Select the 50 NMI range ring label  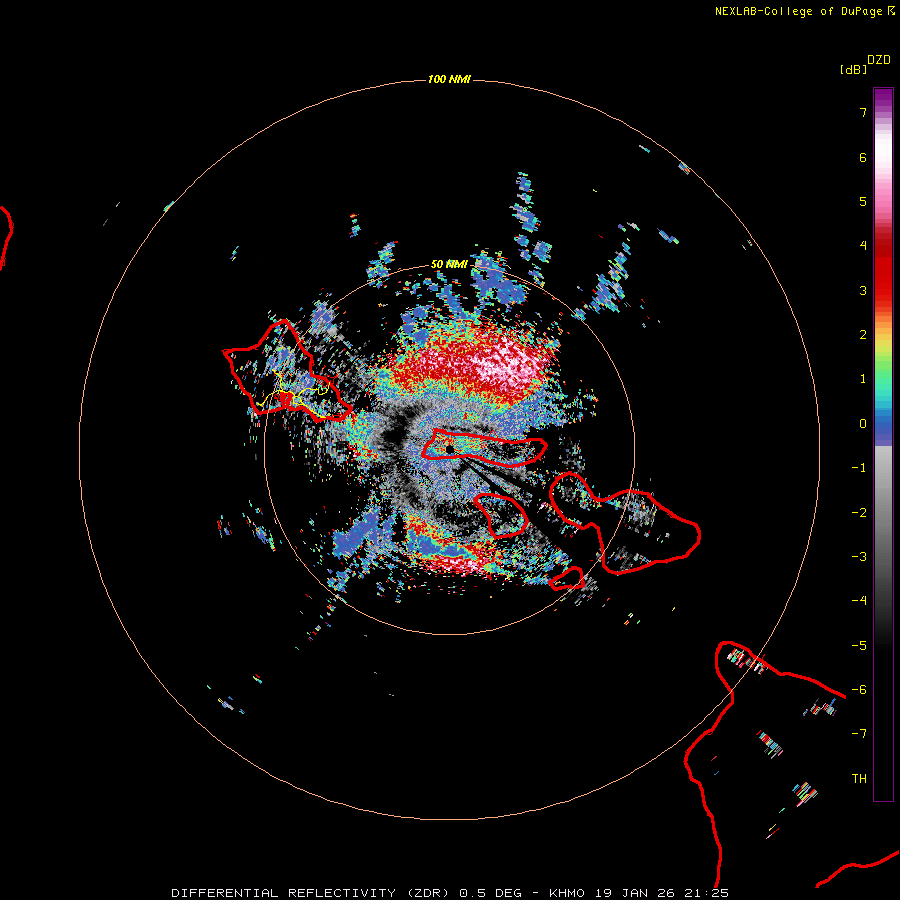coord(449,264)
